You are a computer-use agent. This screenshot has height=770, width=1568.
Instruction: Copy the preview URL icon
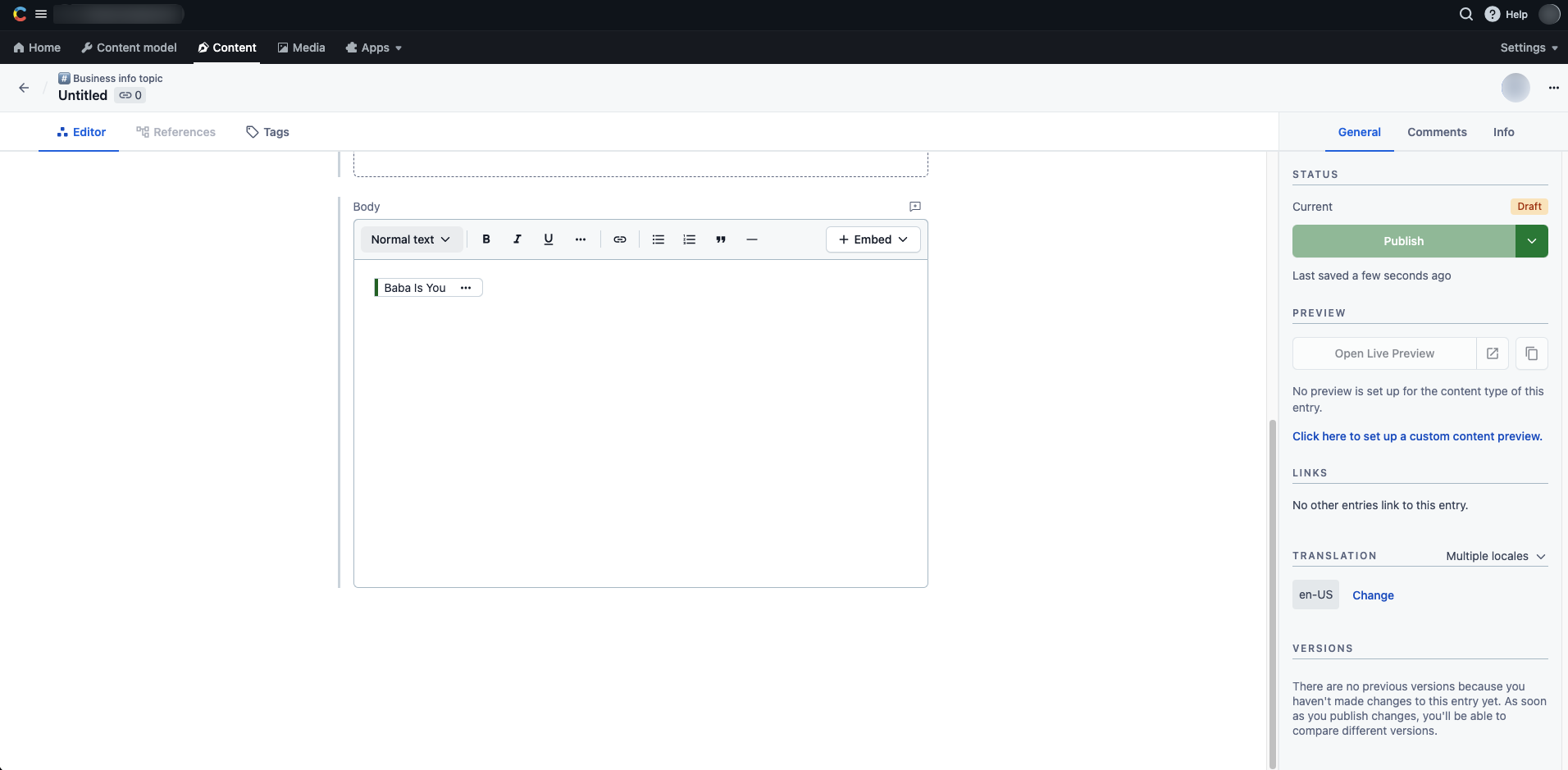tap(1532, 353)
